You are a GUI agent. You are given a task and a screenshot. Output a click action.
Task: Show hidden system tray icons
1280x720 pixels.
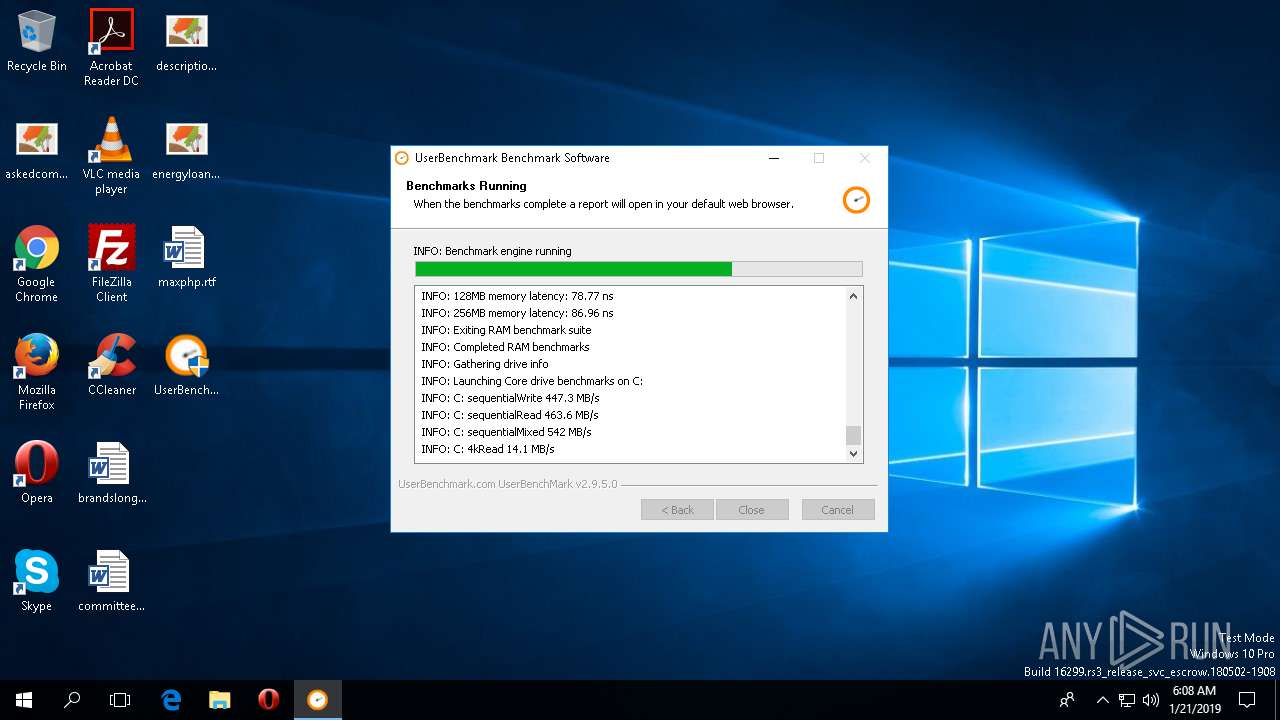(x=1103, y=700)
